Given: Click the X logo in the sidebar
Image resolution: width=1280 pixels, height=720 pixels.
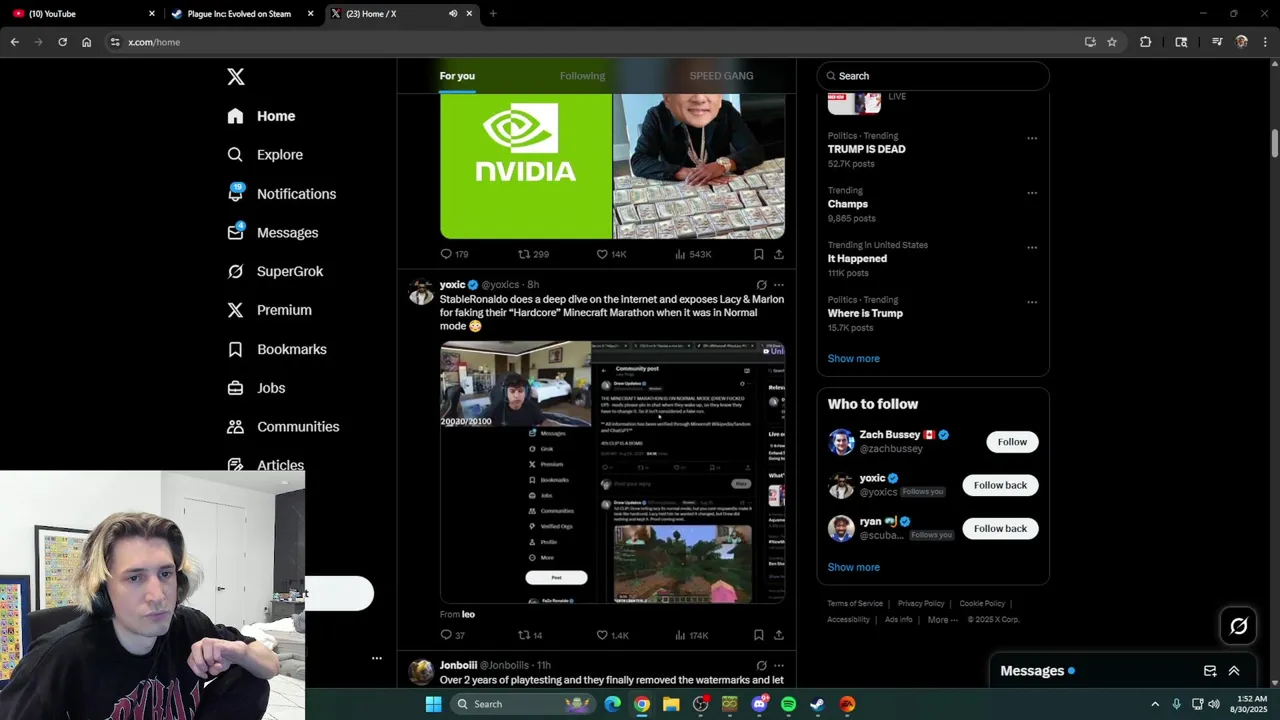Looking at the screenshot, I should 235,77.
